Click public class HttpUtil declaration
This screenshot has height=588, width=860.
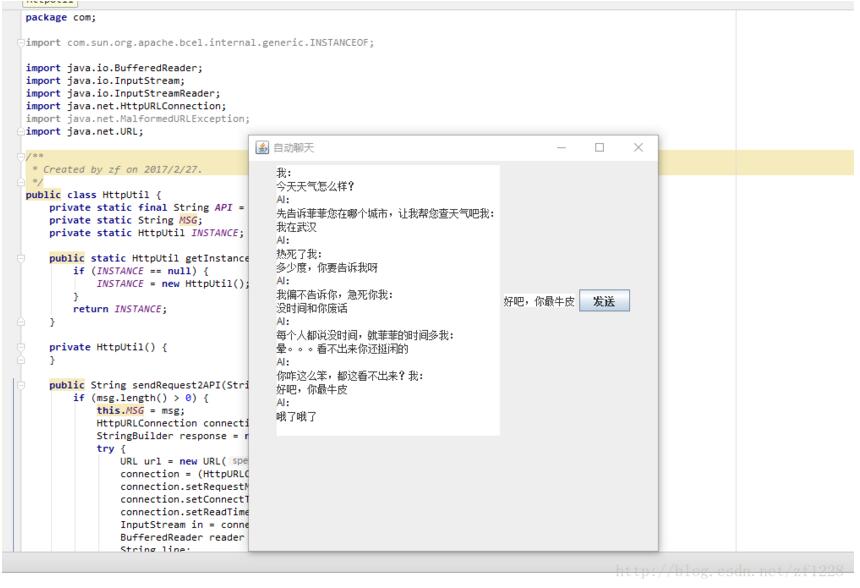coord(93,195)
